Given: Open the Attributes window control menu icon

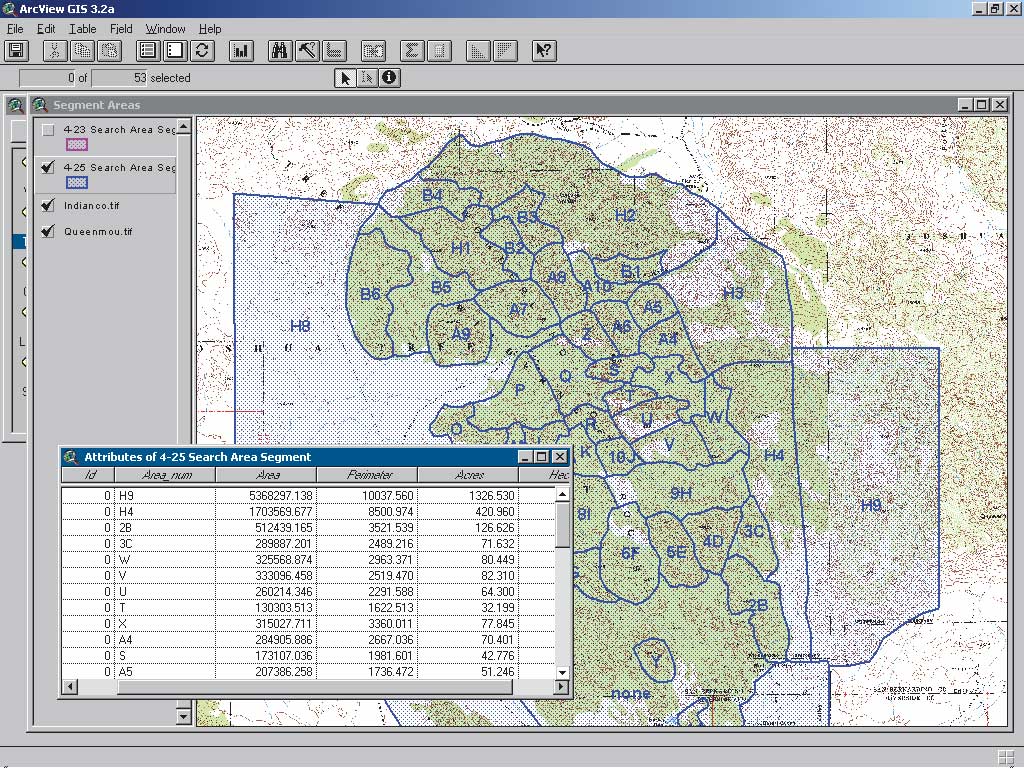Looking at the screenshot, I should (70, 457).
